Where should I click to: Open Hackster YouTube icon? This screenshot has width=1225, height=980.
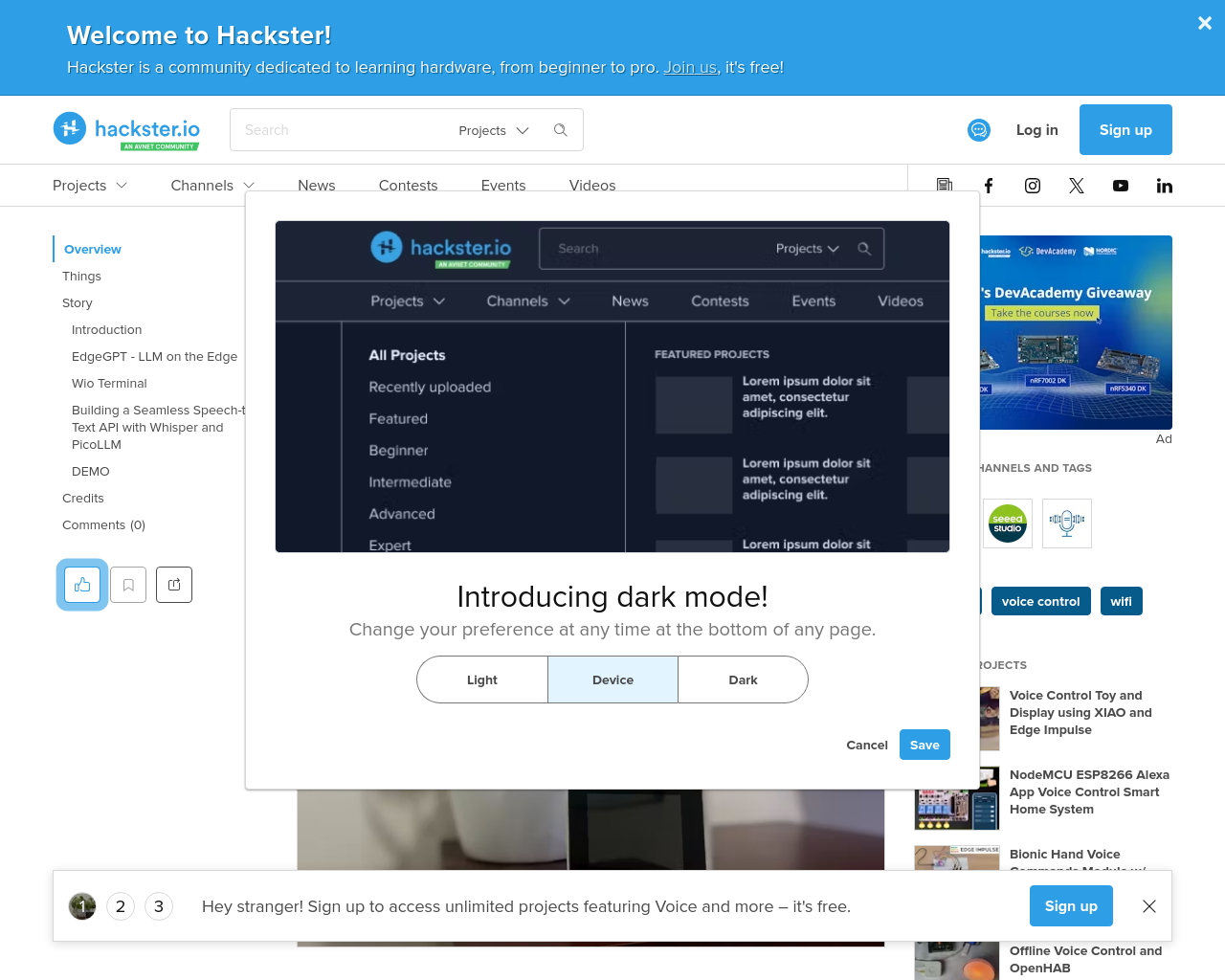click(x=1121, y=186)
